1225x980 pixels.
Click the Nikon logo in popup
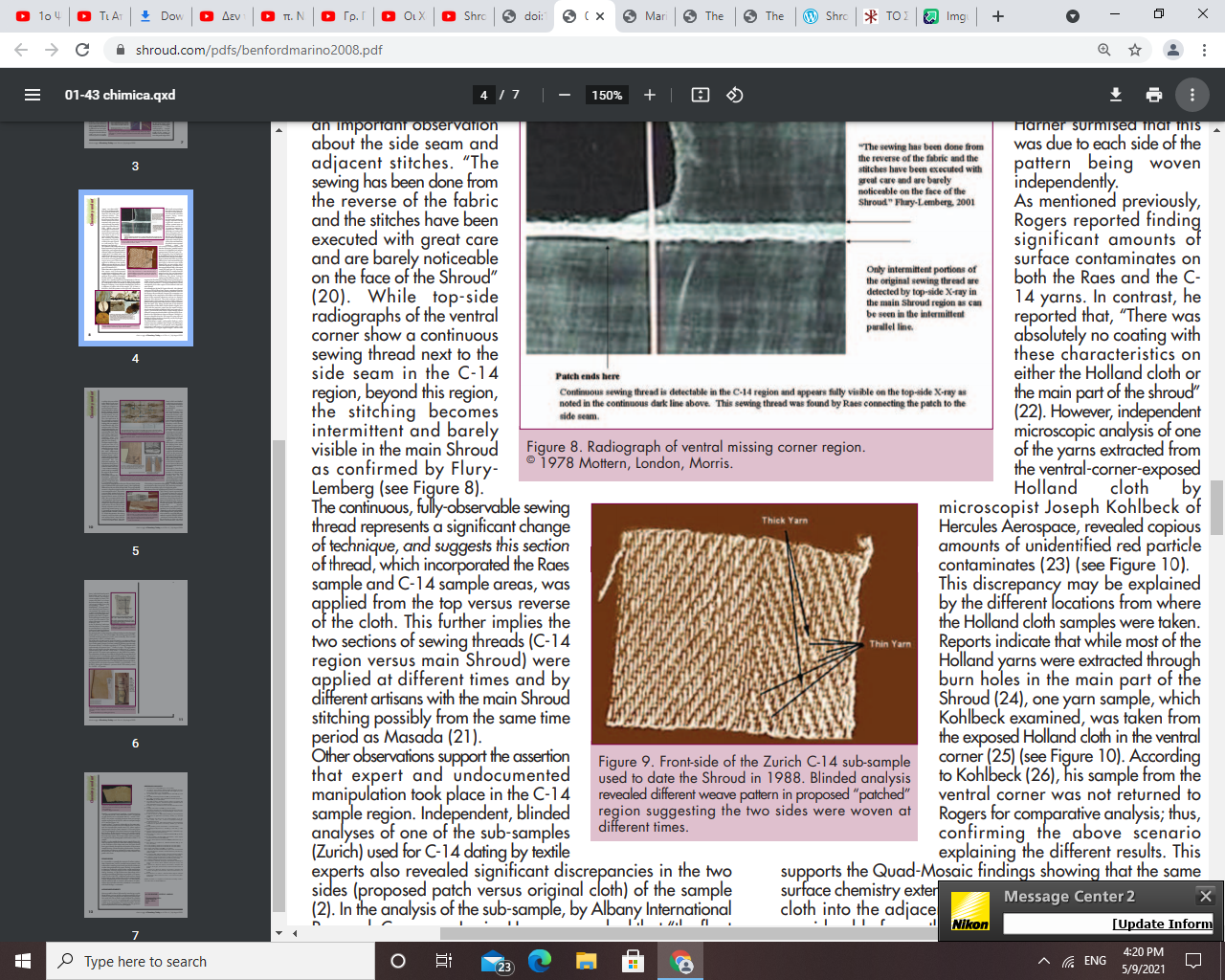coord(969,912)
